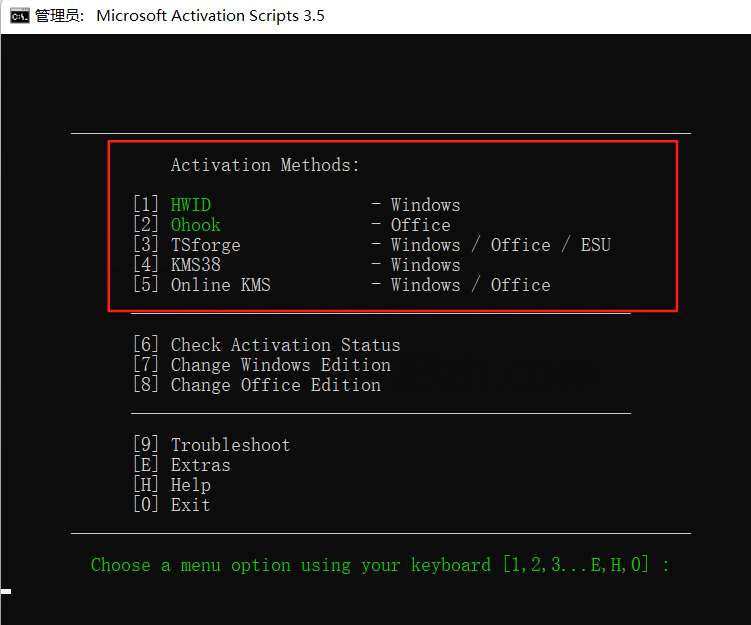The height and width of the screenshot is (625, 751).
Task: Click the '- Windows' label beside KMS38
Action: pos(416,265)
